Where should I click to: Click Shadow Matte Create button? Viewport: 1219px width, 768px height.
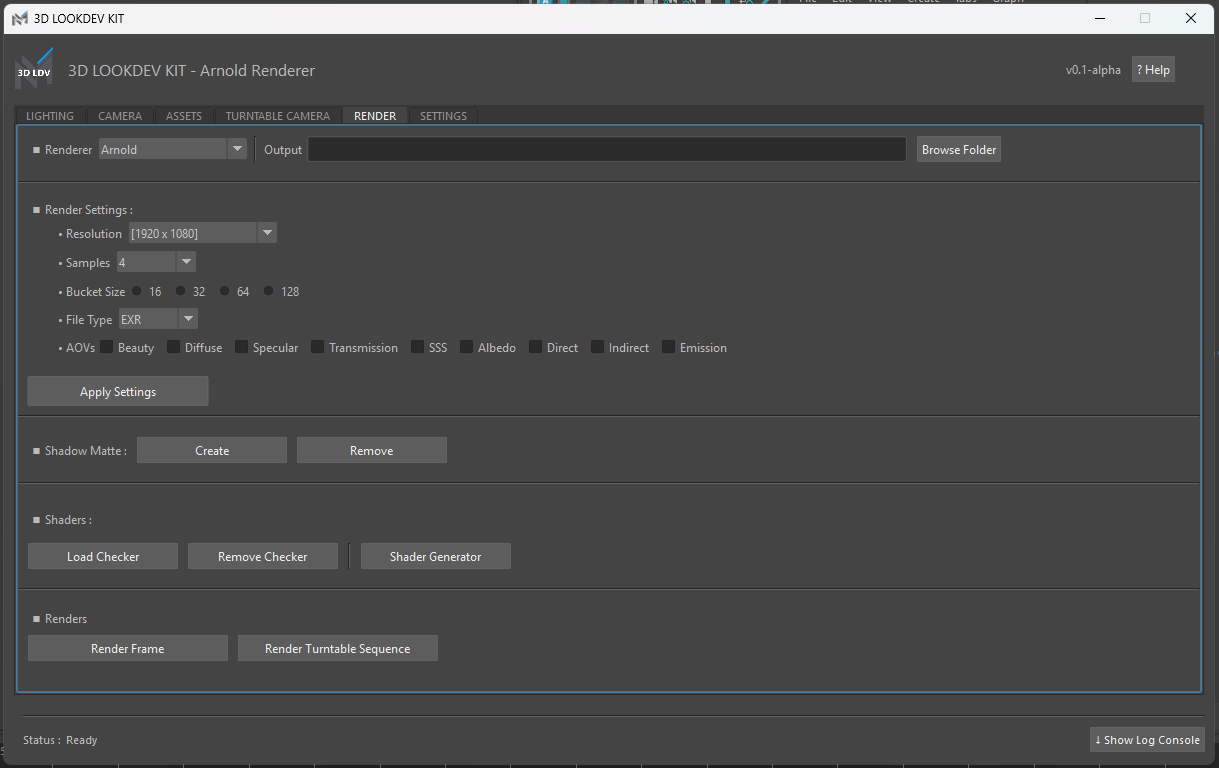point(212,450)
